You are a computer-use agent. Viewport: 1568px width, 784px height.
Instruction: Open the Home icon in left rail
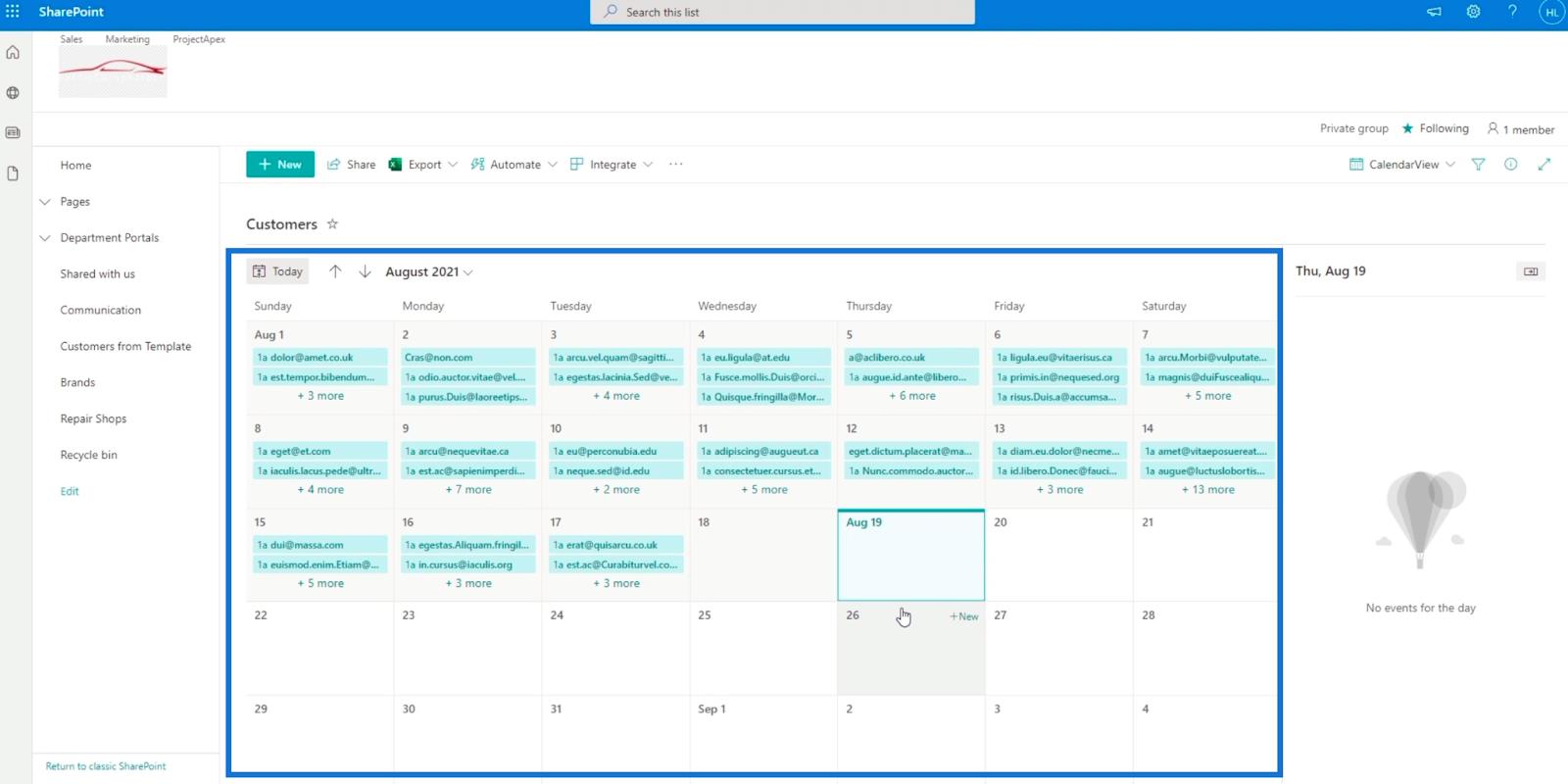tap(13, 52)
